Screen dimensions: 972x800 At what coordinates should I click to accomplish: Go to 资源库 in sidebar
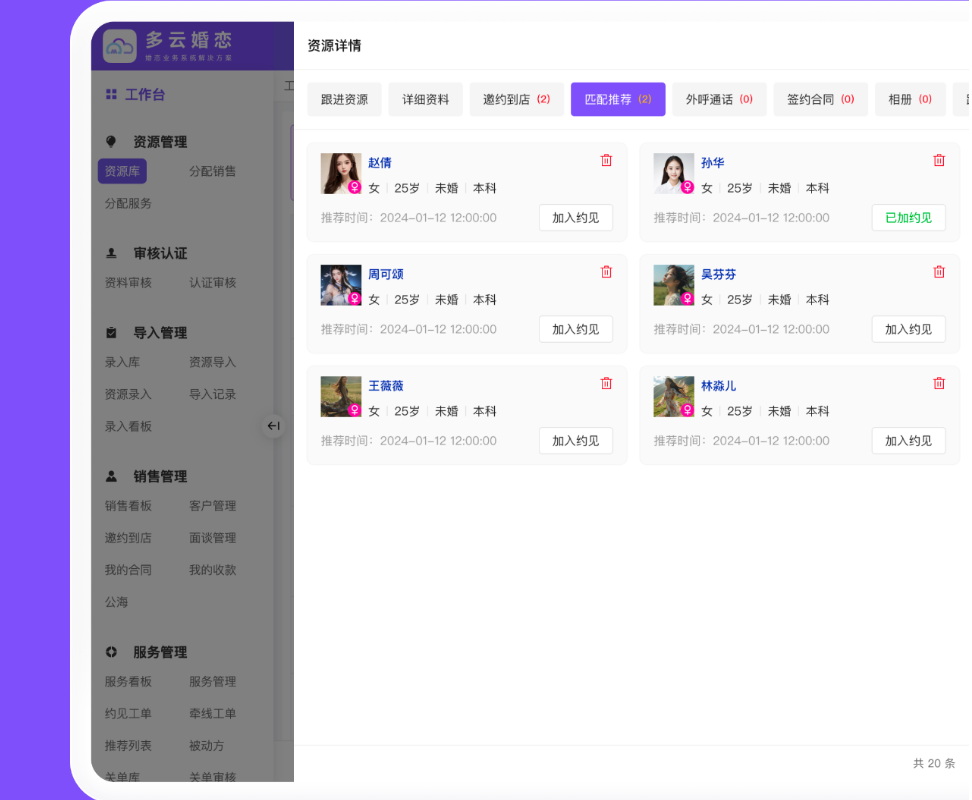pyautogui.click(x=122, y=171)
